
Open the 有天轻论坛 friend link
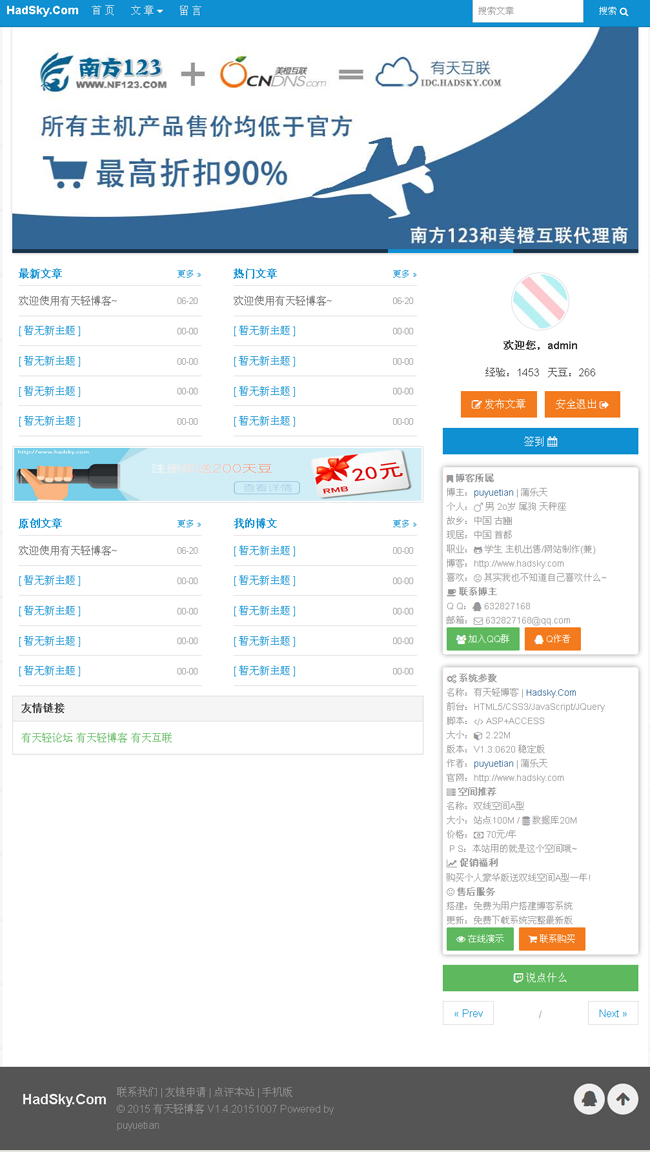(47, 738)
